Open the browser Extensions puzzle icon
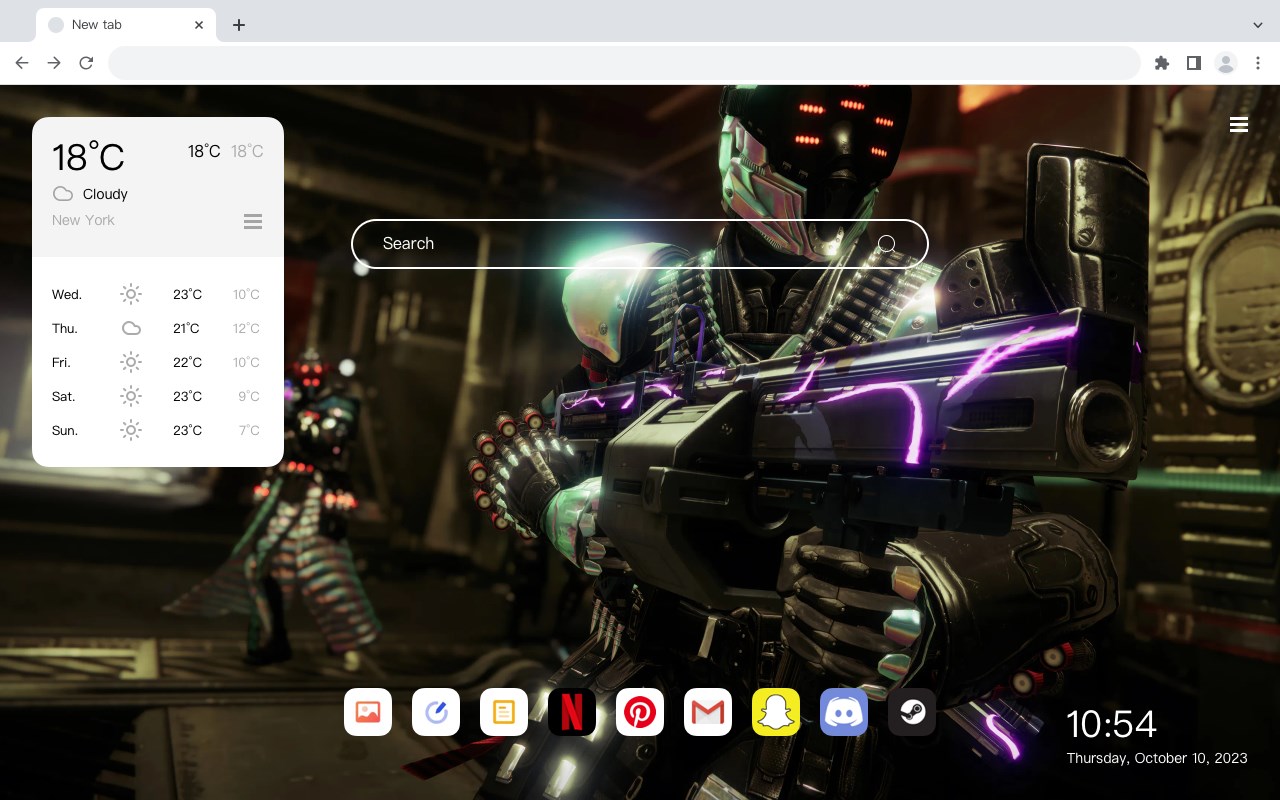1280x800 pixels. pos(1161,63)
